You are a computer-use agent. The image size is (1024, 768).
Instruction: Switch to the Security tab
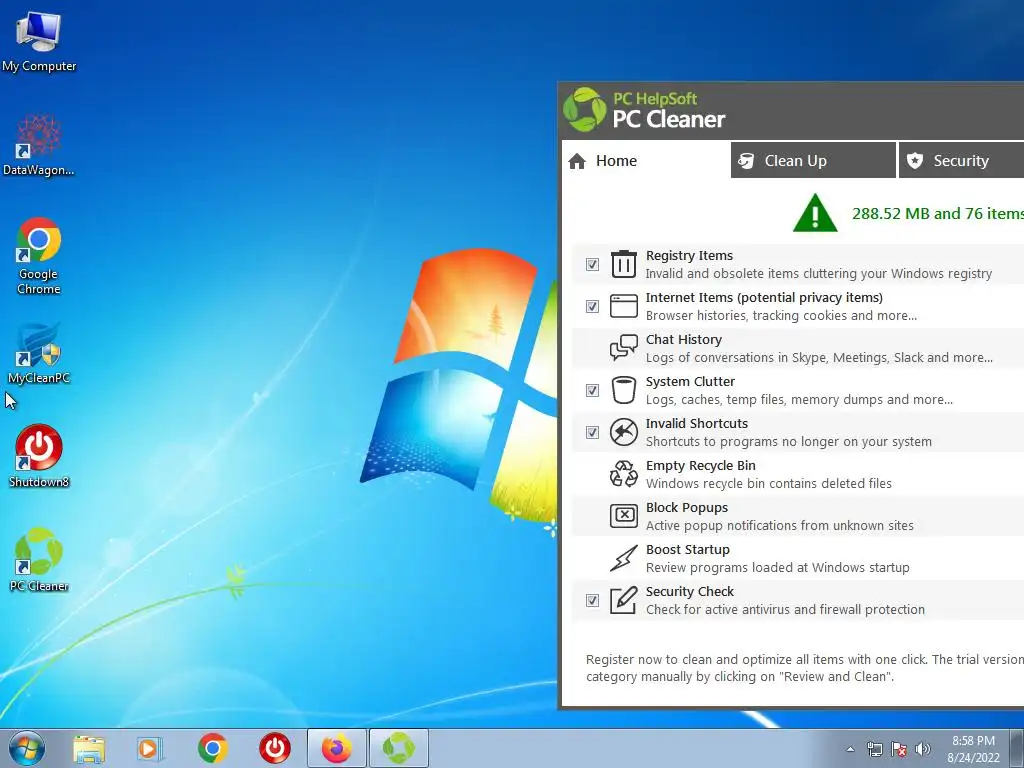pos(961,161)
